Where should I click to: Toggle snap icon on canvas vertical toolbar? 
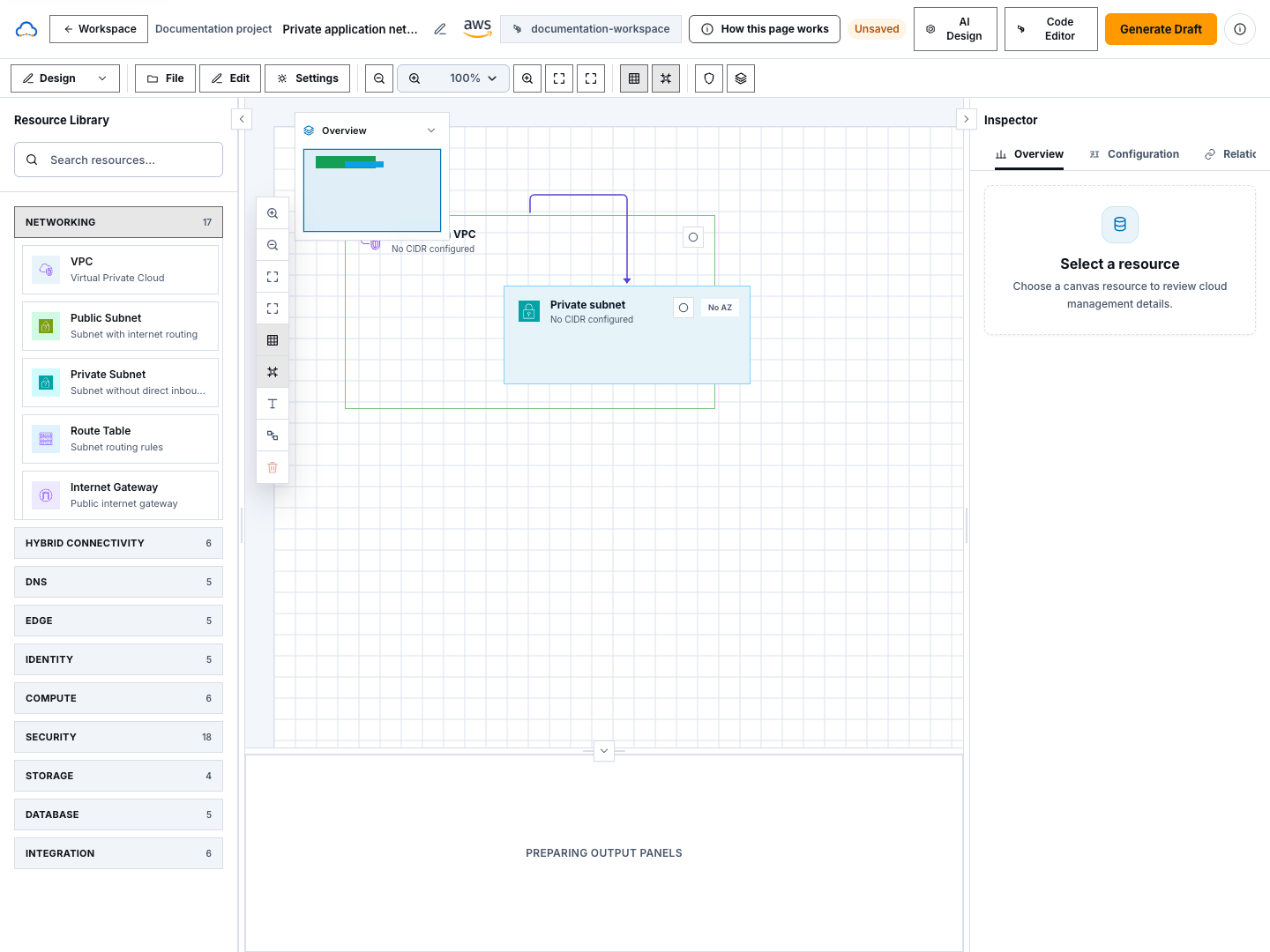[273, 372]
